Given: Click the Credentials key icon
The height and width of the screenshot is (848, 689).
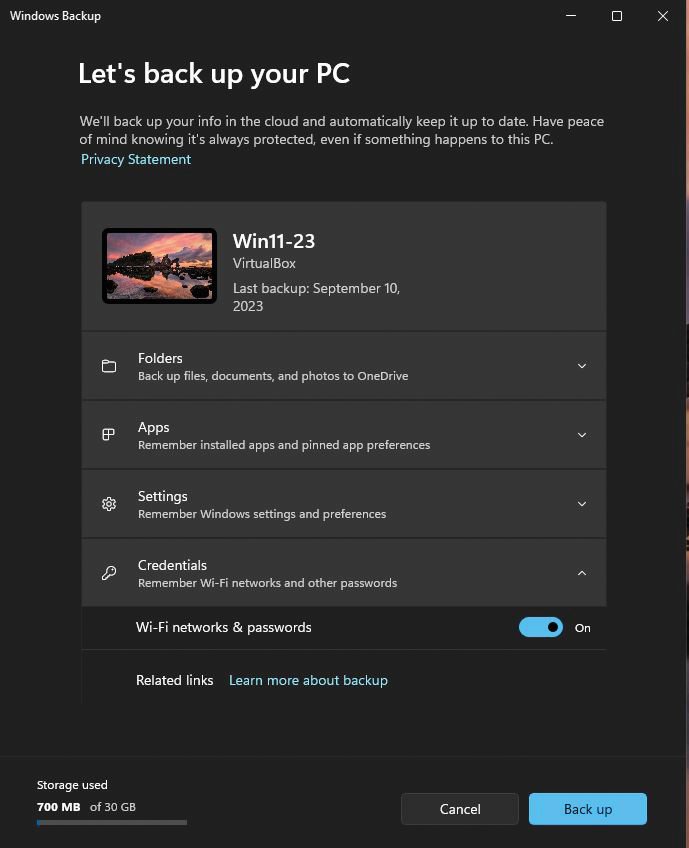Looking at the screenshot, I should pyautogui.click(x=109, y=573).
